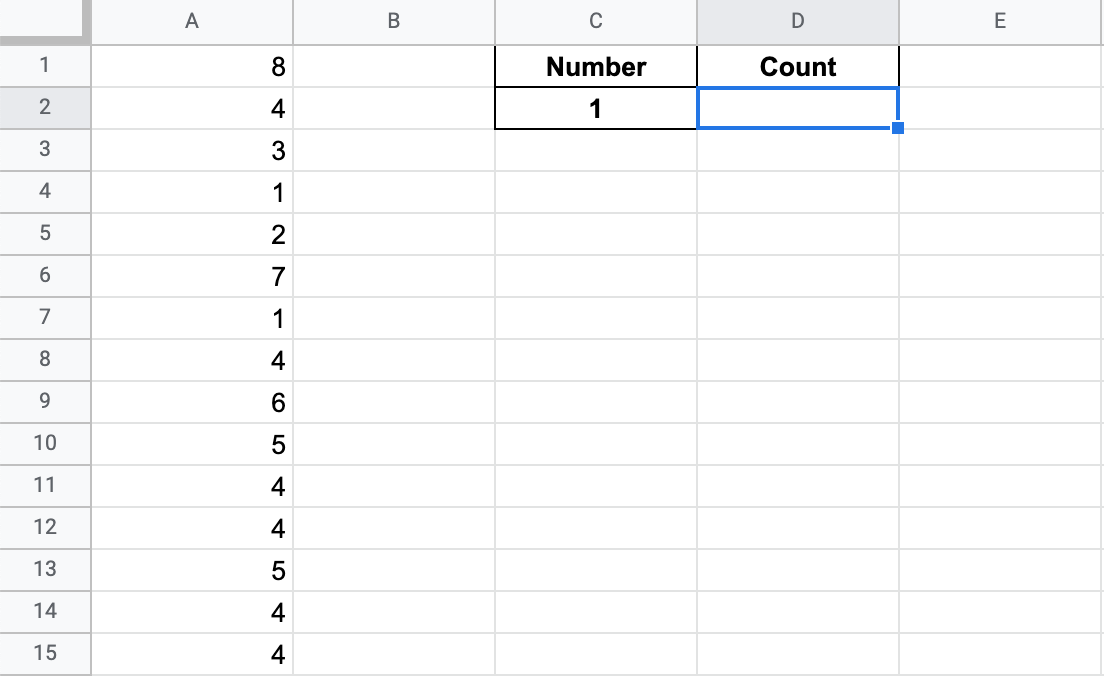Select row 5 by clicking its header
This screenshot has width=1104, height=676.
pos(45,234)
